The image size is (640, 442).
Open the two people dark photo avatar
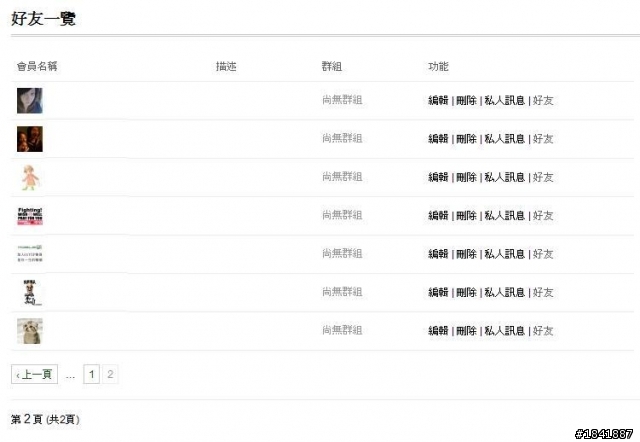pos(30,139)
